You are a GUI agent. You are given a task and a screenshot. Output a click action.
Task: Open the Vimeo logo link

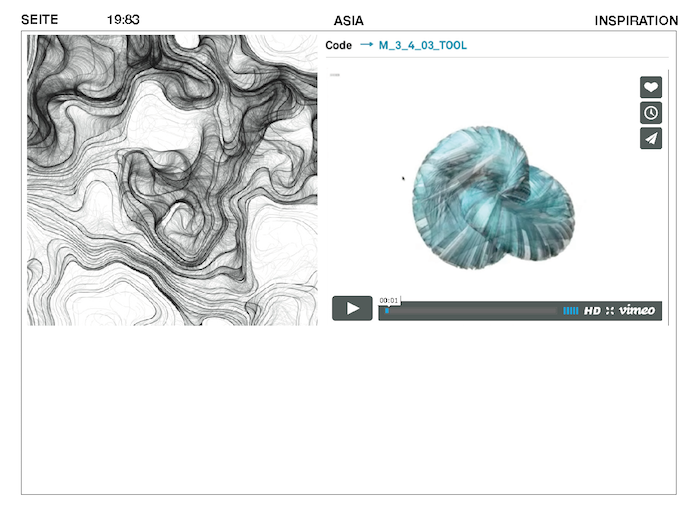[637, 310]
